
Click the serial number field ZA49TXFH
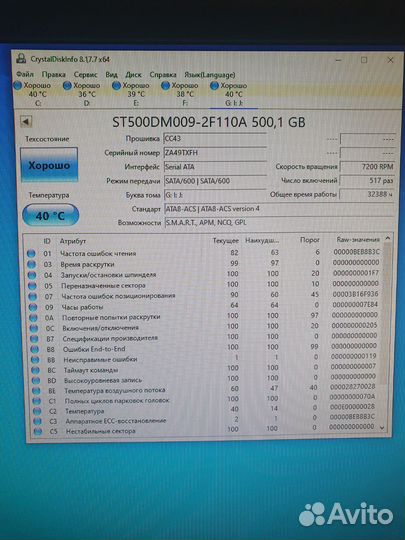click(215, 153)
